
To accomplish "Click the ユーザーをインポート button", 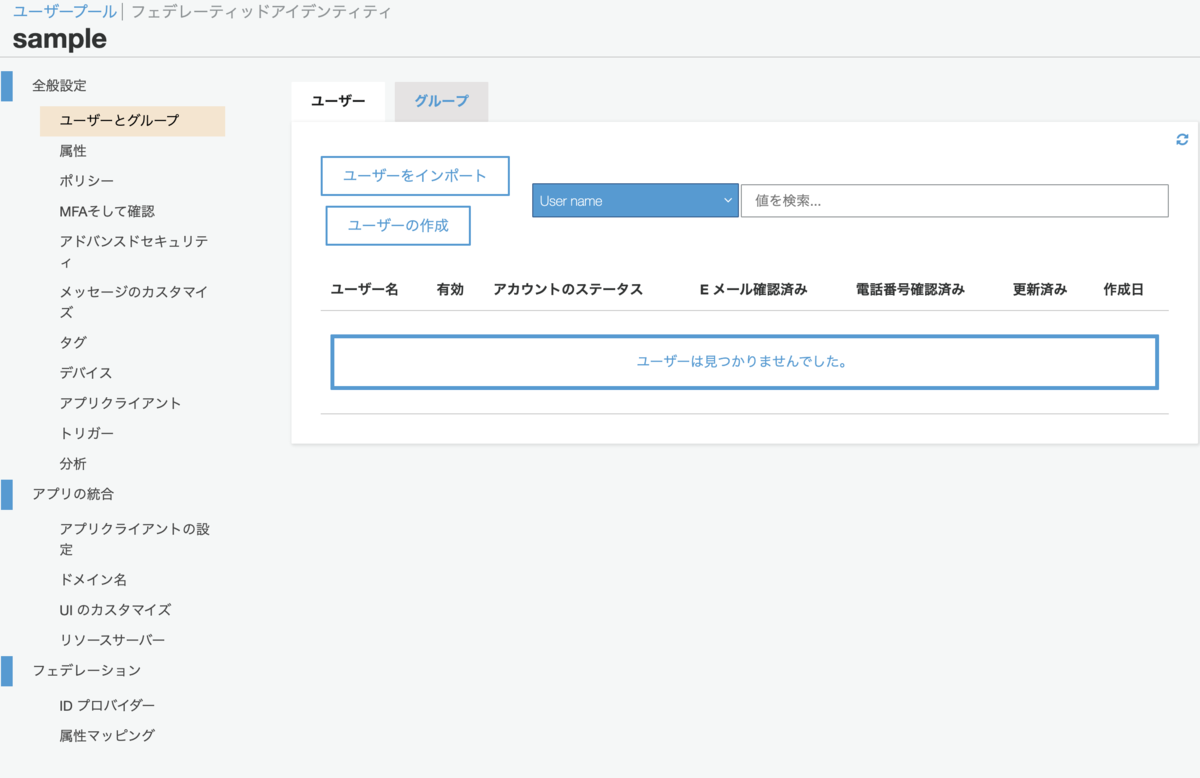I will click(x=415, y=175).
